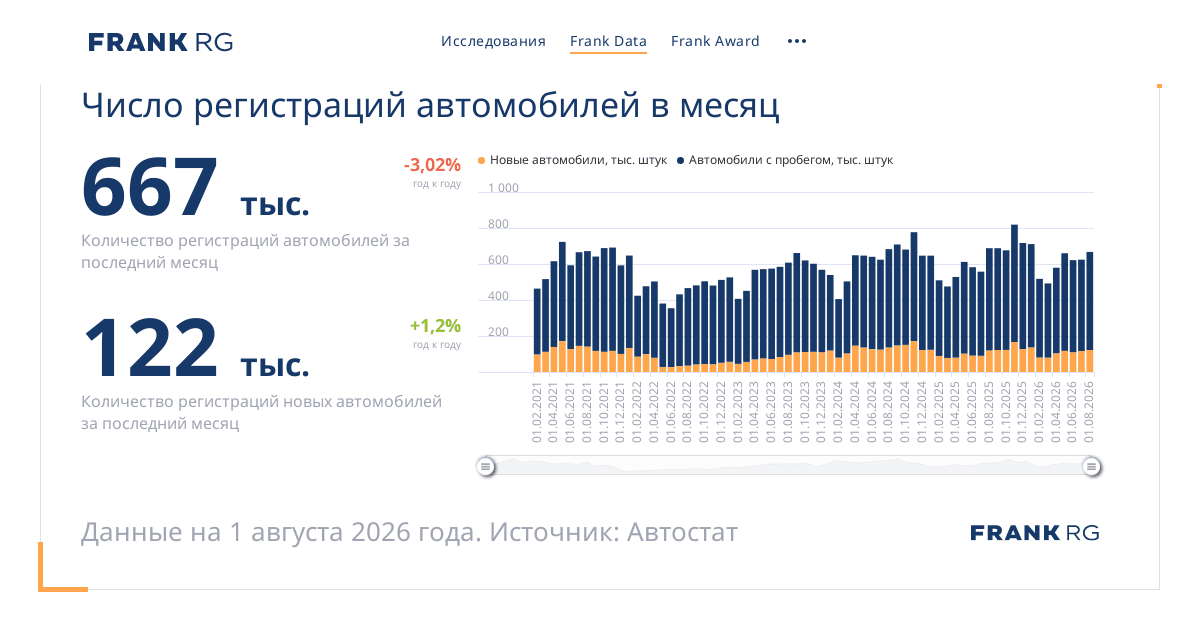Click the last bar for 01.08.2026
Image resolution: width=1200 pixels, height=630 pixels.
pyautogui.click(x=1090, y=312)
